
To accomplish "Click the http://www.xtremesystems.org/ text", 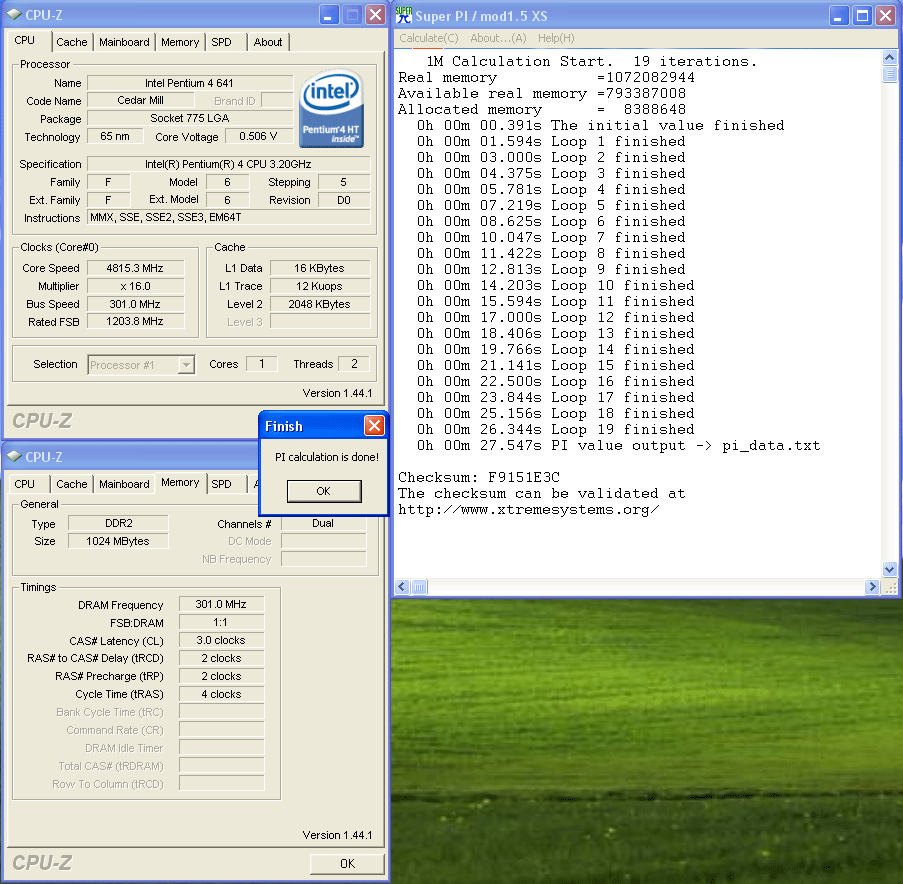I will [529, 510].
